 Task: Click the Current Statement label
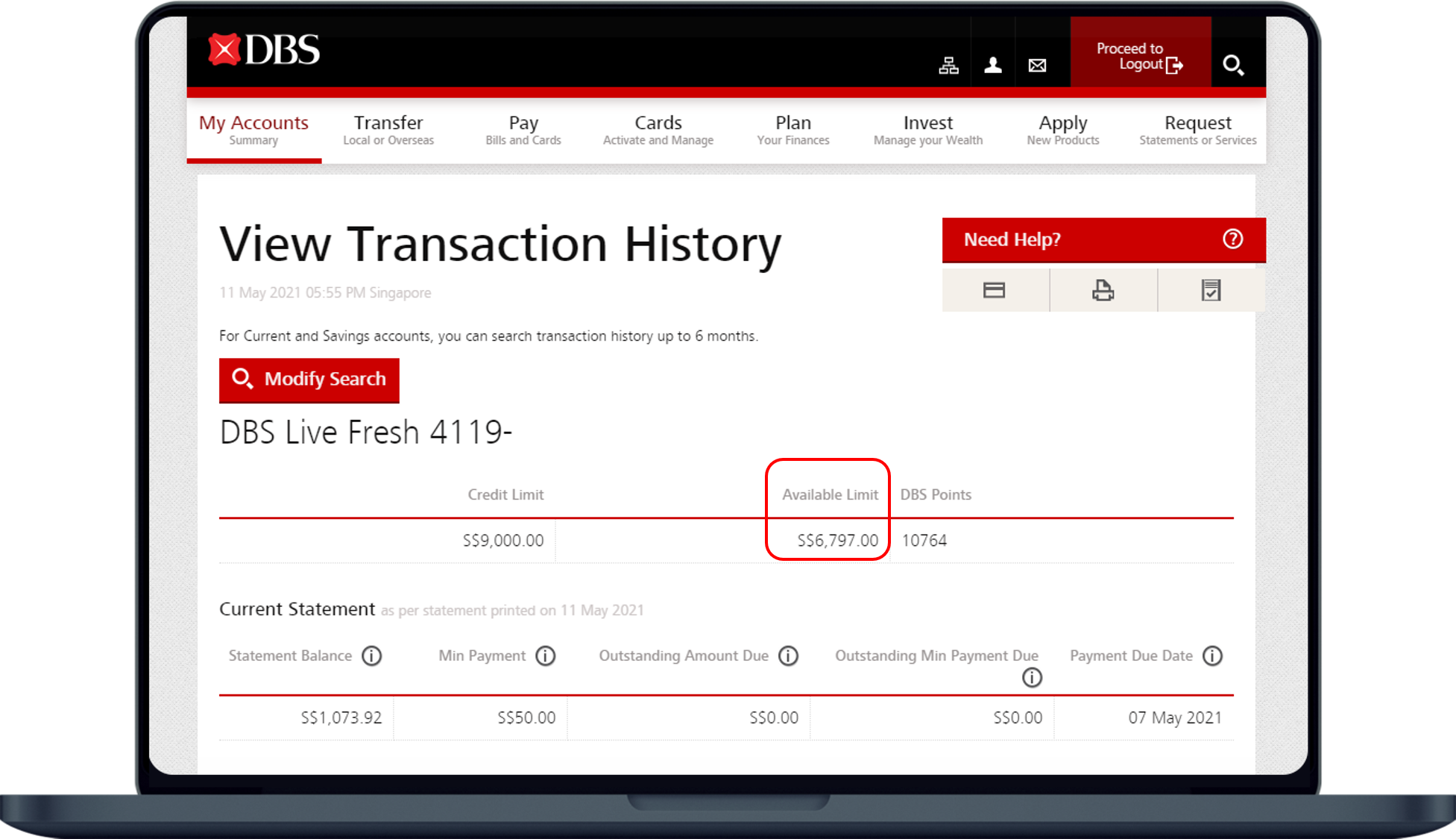tap(297, 609)
